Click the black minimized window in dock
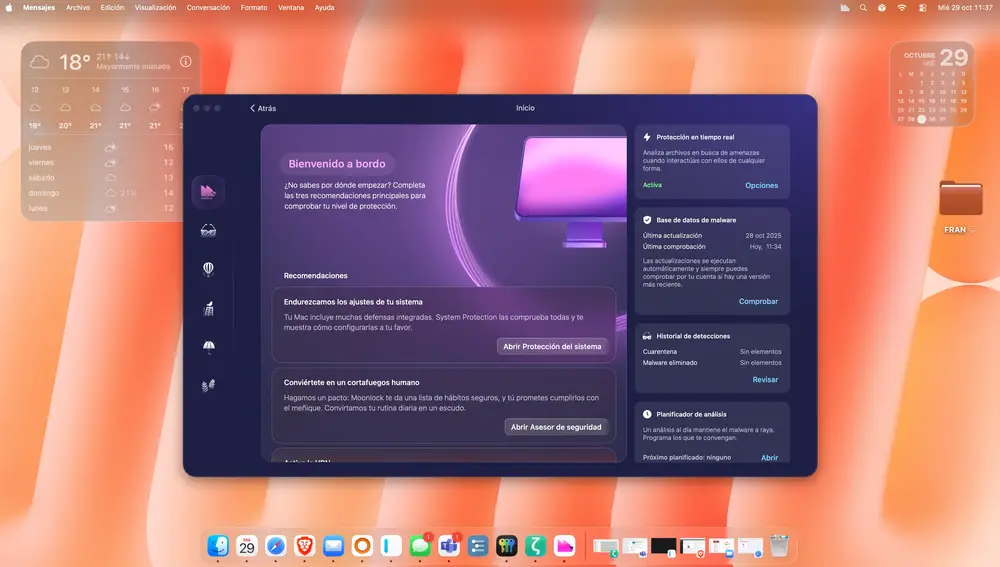This screenshot has width=1000, height=567. pyautogui.click(x=663, y=547)
